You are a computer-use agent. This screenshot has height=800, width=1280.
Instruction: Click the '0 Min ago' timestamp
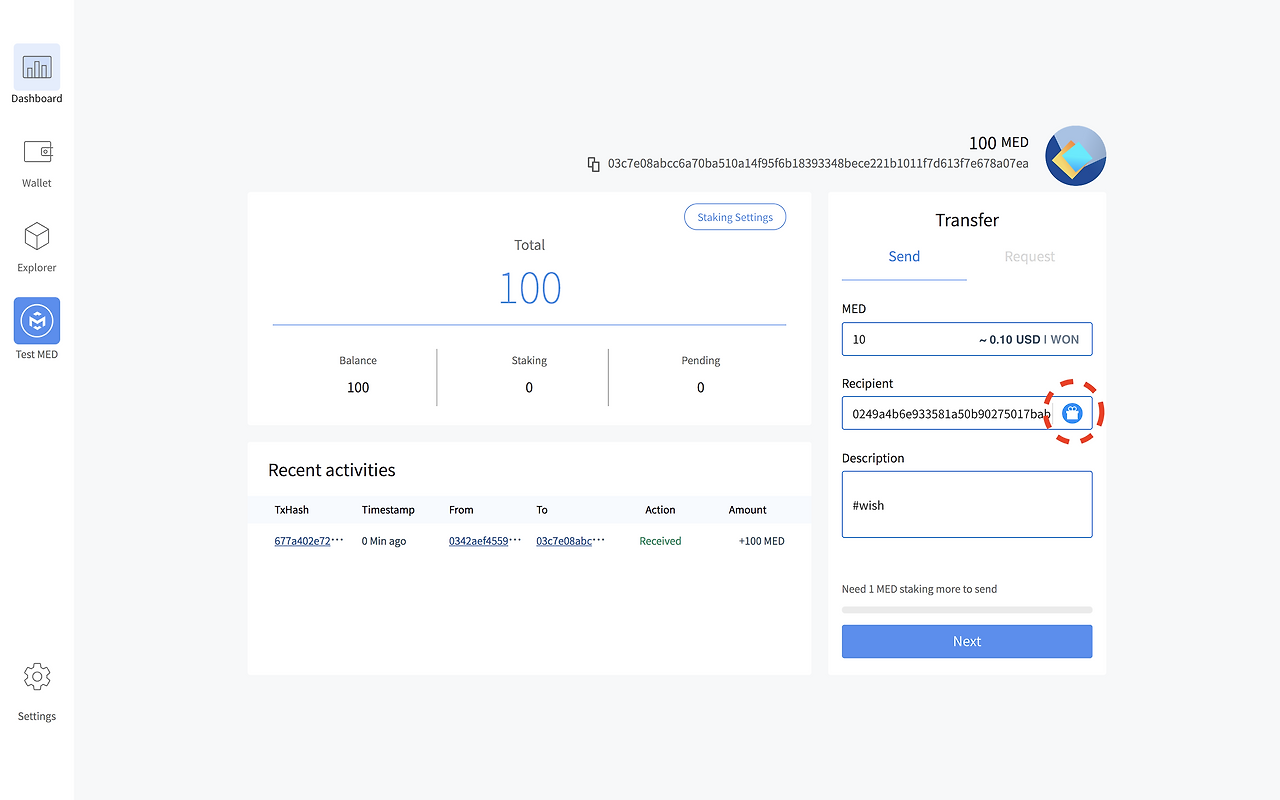point(384,541)
